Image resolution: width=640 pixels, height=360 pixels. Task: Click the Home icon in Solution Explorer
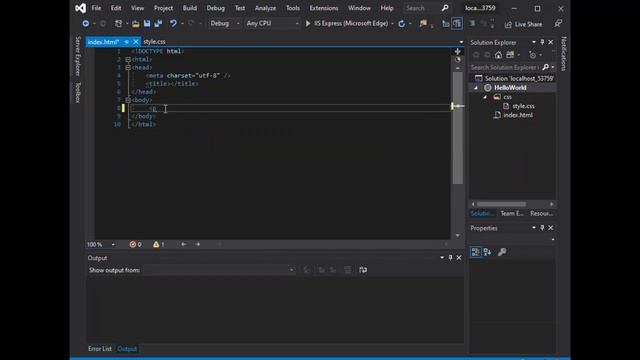[498, 55]
